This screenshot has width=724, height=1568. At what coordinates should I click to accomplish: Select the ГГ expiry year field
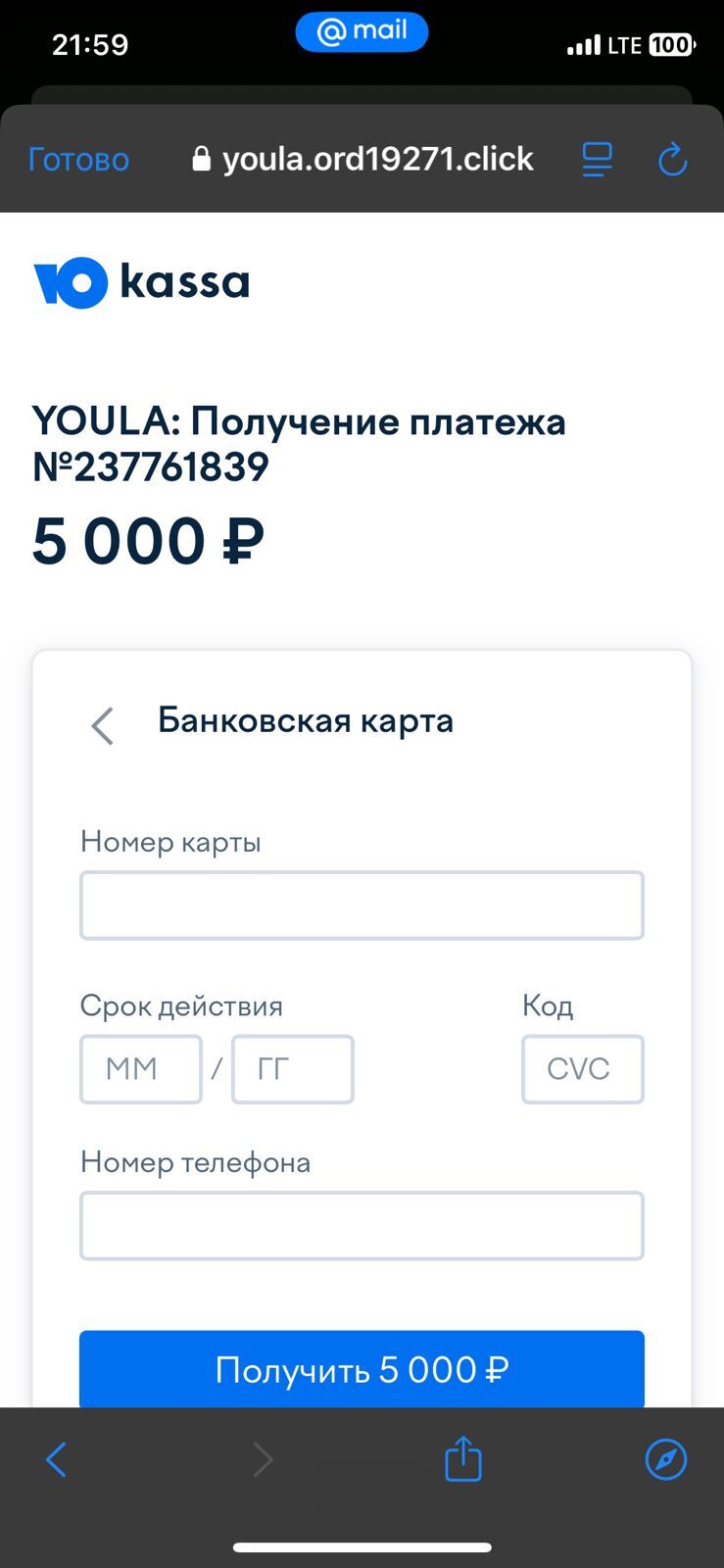click(x=292, y=1069)
